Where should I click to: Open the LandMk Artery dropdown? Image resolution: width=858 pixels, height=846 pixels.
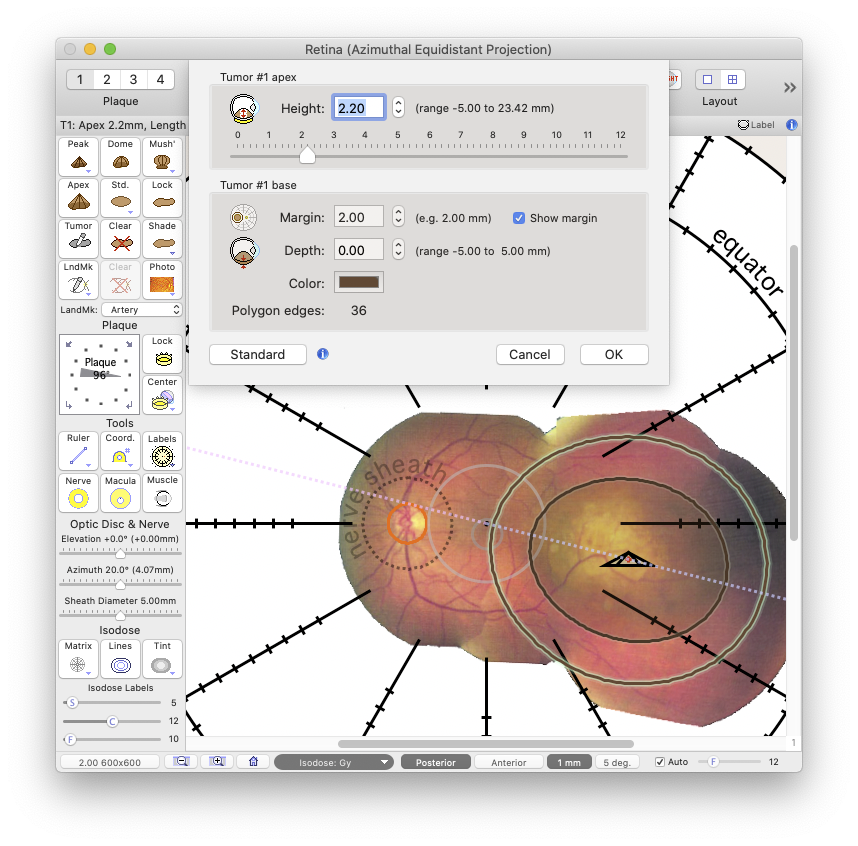[144, 310]
